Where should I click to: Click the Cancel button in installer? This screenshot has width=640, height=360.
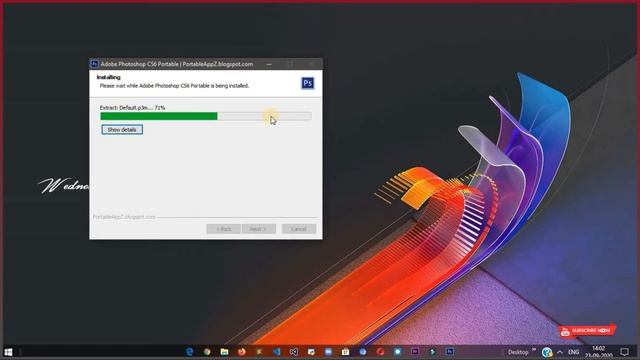[299, 229]
